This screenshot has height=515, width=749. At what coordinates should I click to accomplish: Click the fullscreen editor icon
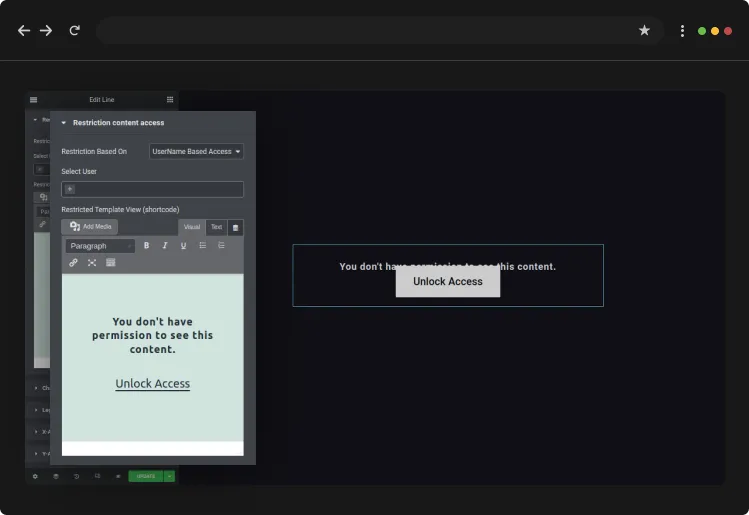[x=92, y=263]
